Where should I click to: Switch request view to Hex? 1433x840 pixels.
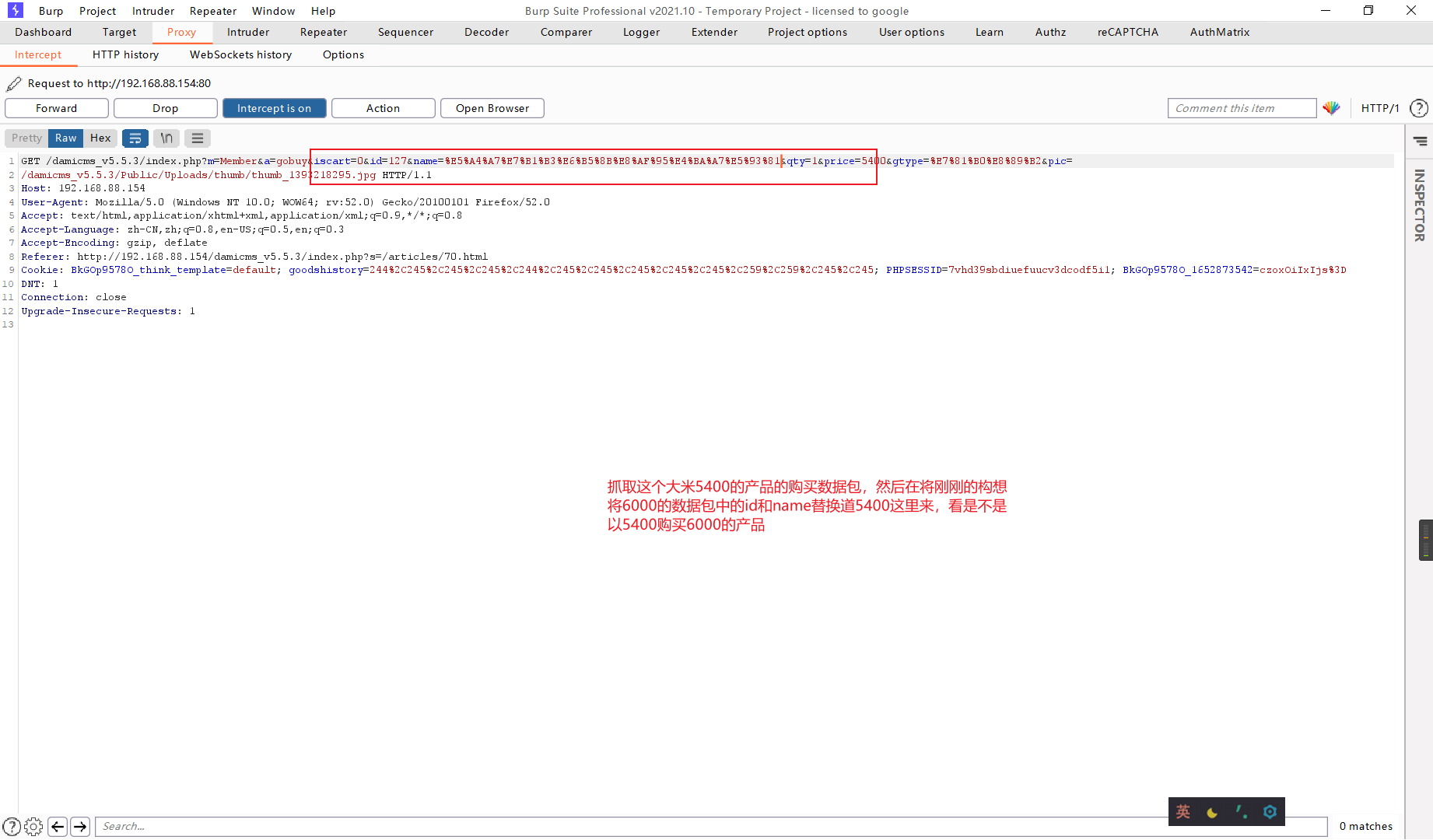pyautogui.click(x=100, y=138)
